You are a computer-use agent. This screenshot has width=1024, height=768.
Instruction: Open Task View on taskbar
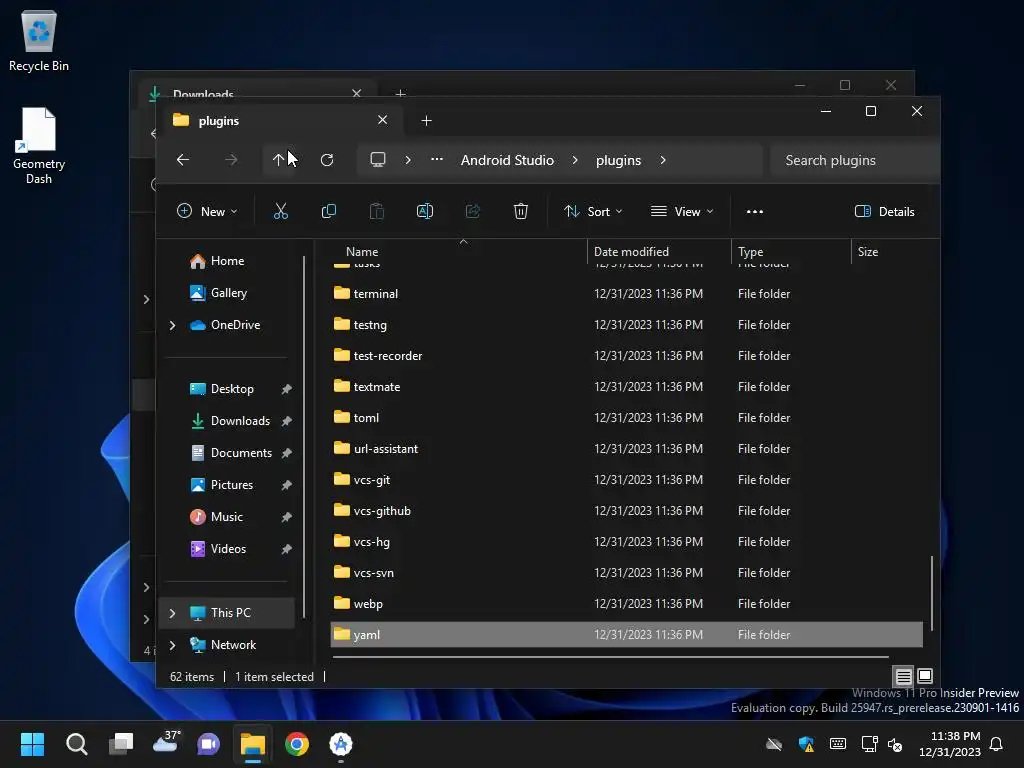tap(121, 744)
